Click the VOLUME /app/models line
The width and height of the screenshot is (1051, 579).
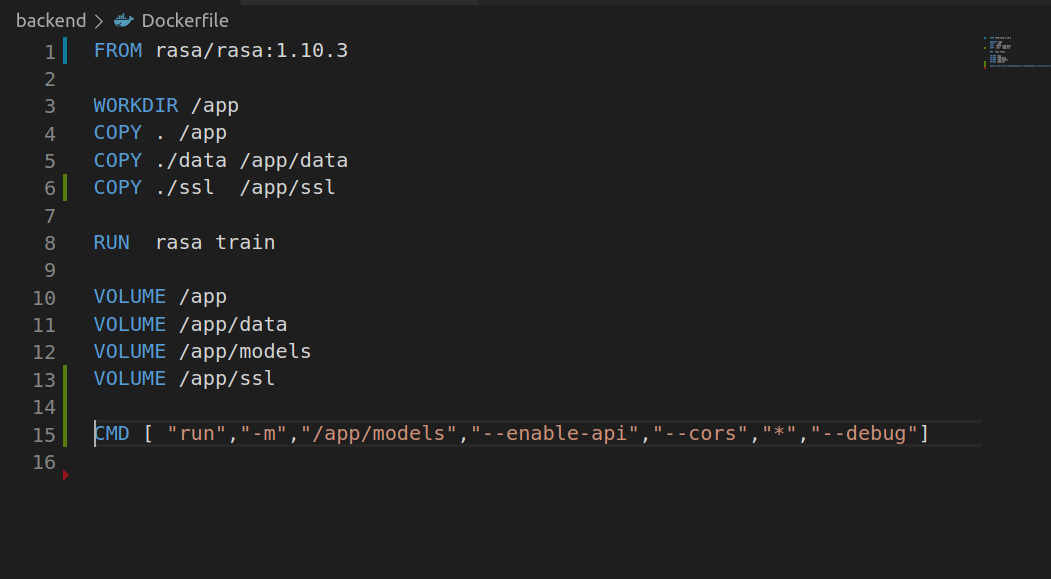pos(202,351)
